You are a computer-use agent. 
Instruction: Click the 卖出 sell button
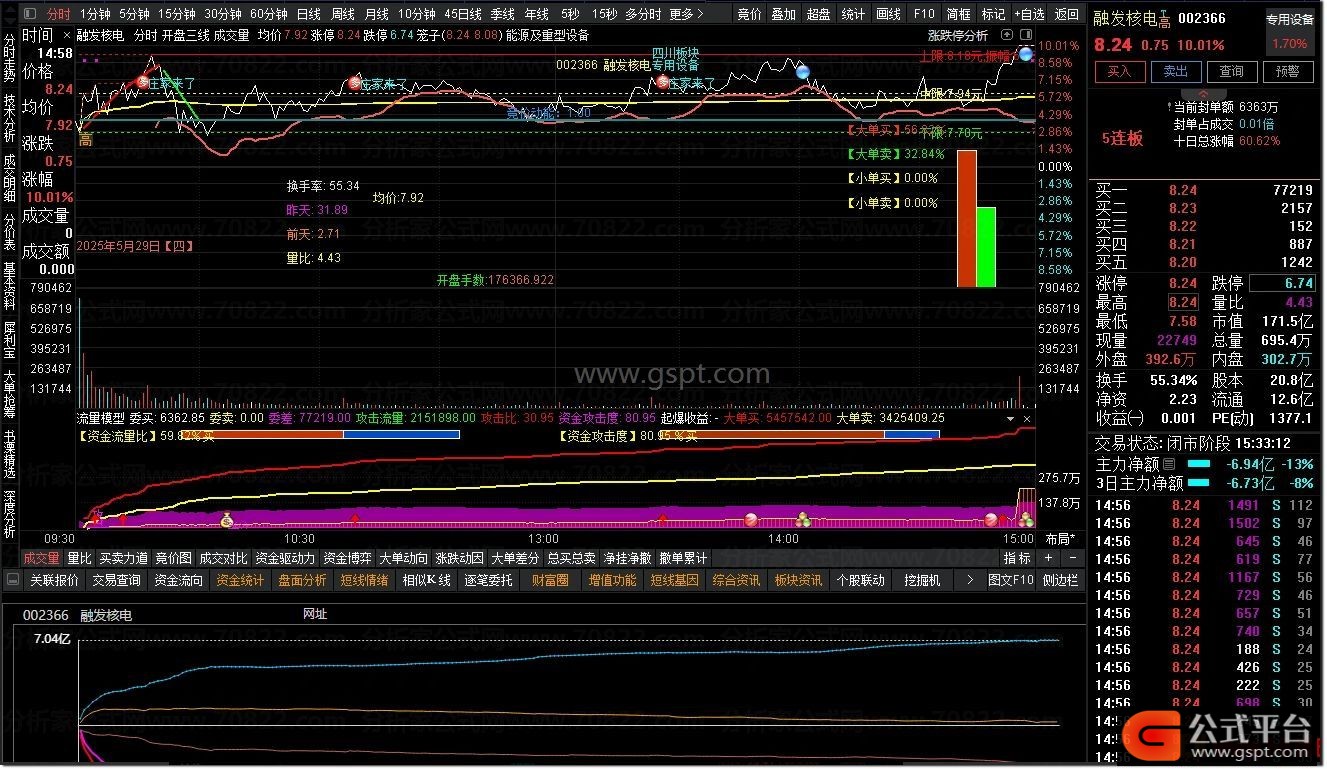click(x=1175, y=72)
